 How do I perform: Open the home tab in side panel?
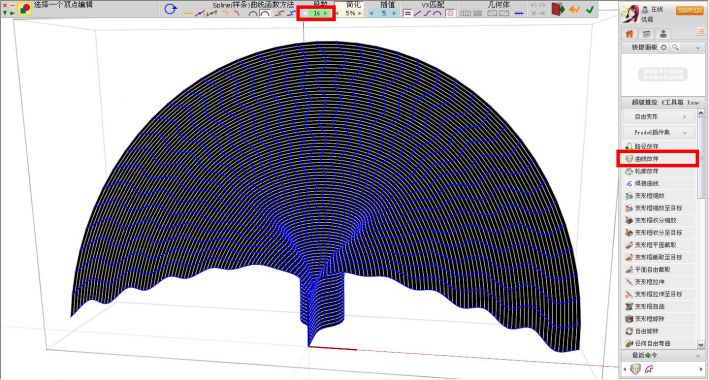click(629, 34)
